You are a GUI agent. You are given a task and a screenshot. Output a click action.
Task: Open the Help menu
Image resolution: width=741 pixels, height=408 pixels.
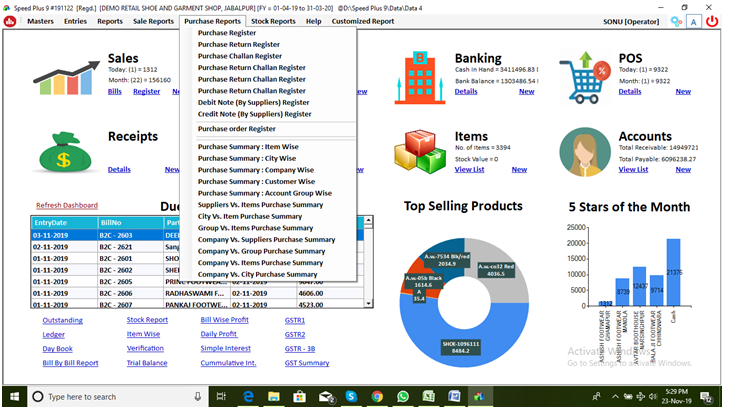coord(313,21)
